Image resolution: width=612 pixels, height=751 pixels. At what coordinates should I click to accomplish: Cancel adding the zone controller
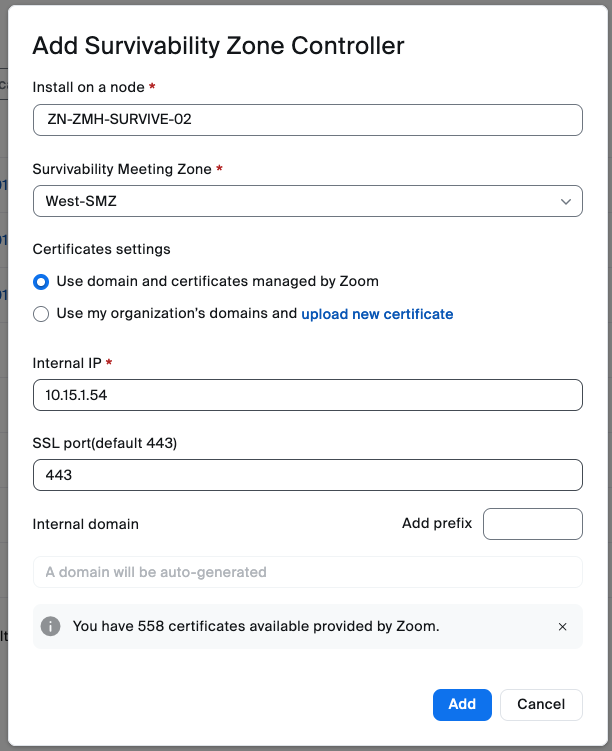tap(541, 704)
